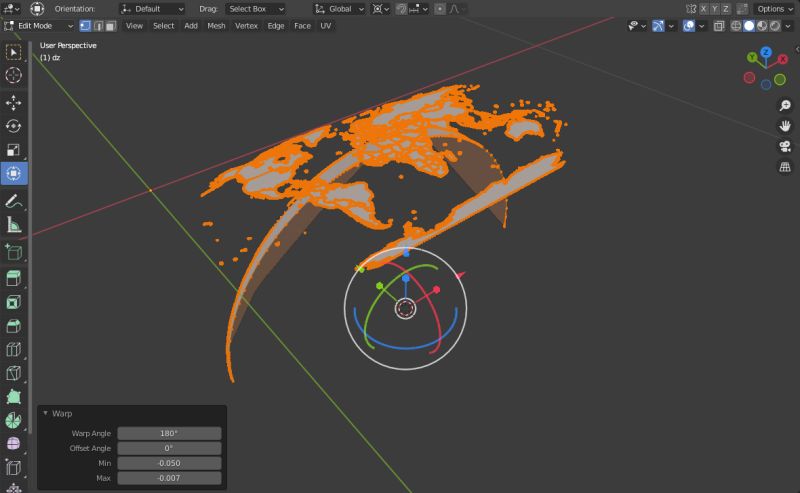Open the Add menu
Image resolution: width=800 pixels, height=493 pixels.
coord(191,26)
